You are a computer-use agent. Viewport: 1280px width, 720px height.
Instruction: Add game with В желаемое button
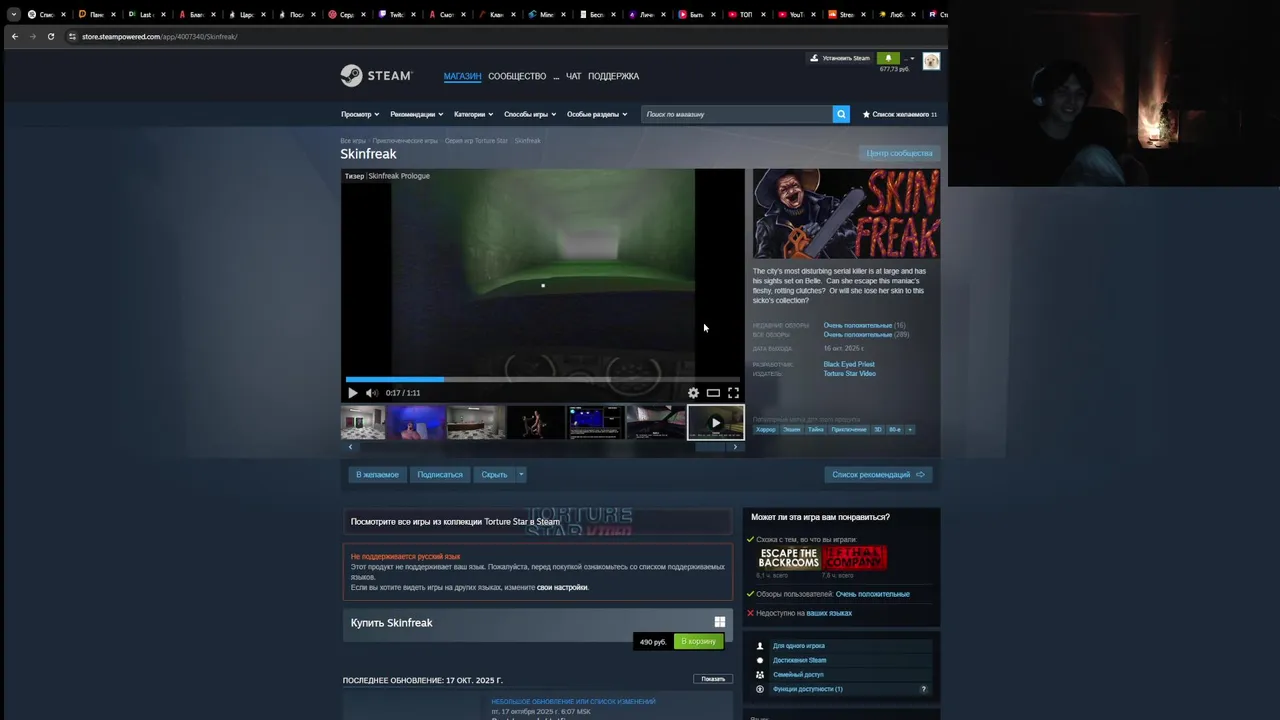tap(377, 474)
